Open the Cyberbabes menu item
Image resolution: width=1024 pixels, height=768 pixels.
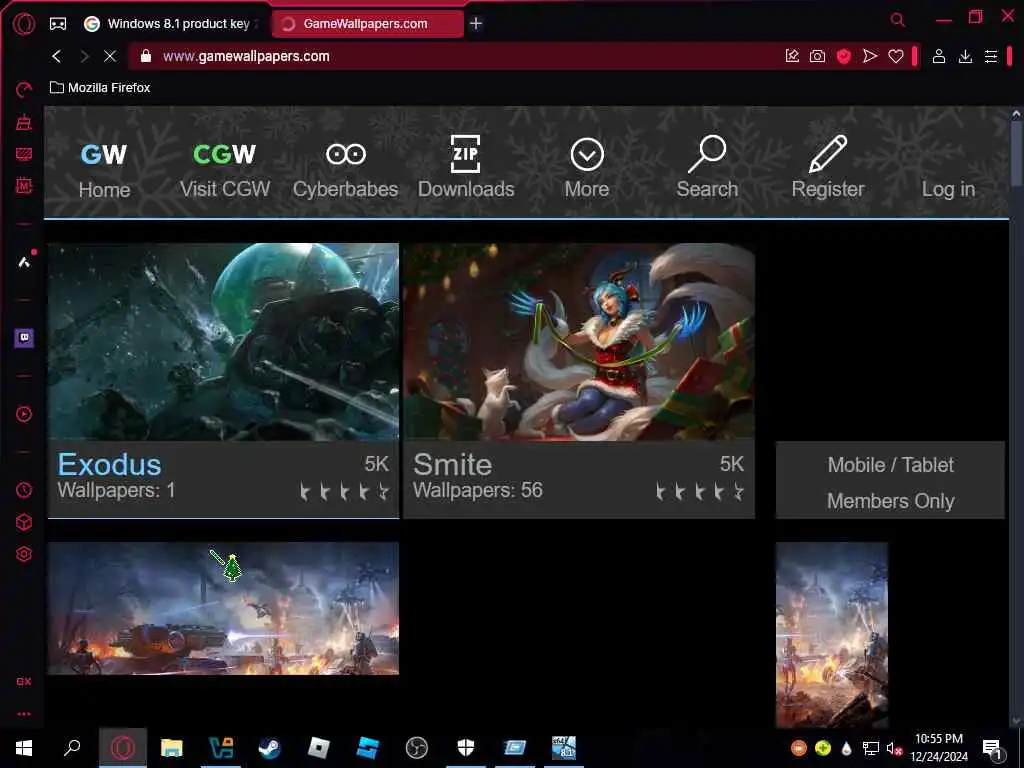345,170
